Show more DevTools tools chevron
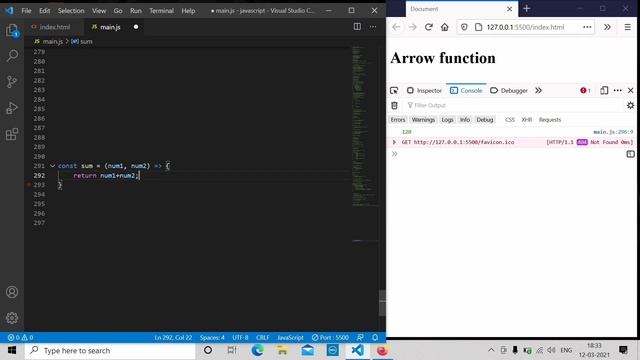The width and height of the screenshot is (640, 360). click(x=538, y=90)
